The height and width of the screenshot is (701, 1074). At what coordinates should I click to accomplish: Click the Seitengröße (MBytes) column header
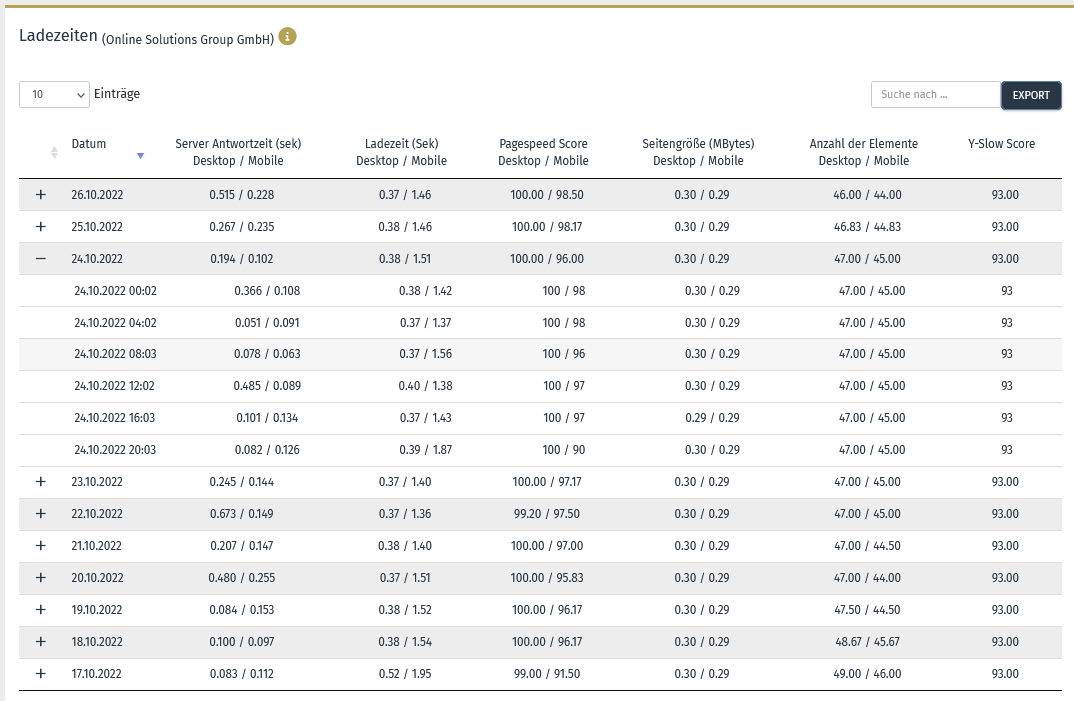(x=698, y=152)
